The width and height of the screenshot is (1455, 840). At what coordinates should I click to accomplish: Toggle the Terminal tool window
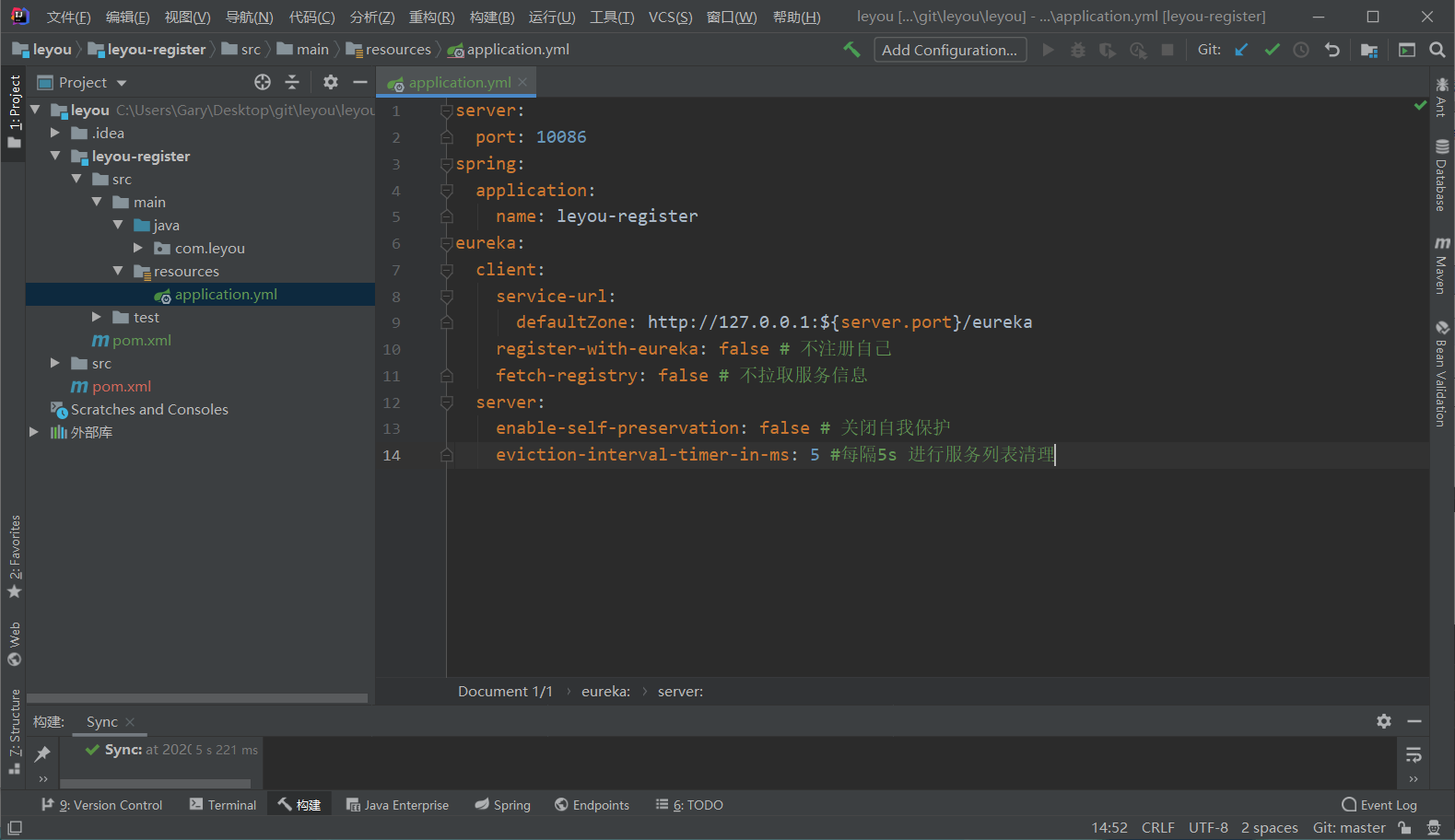tap(222, 805)
